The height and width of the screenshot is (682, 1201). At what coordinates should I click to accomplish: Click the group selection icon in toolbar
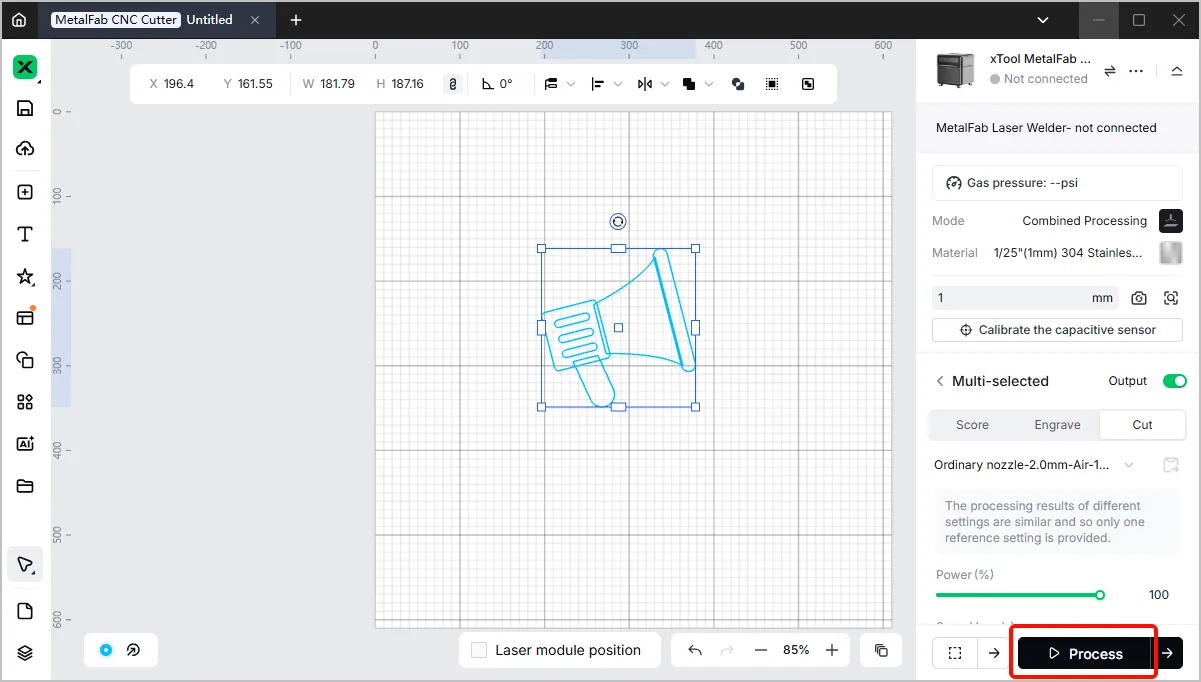point(772,84)
